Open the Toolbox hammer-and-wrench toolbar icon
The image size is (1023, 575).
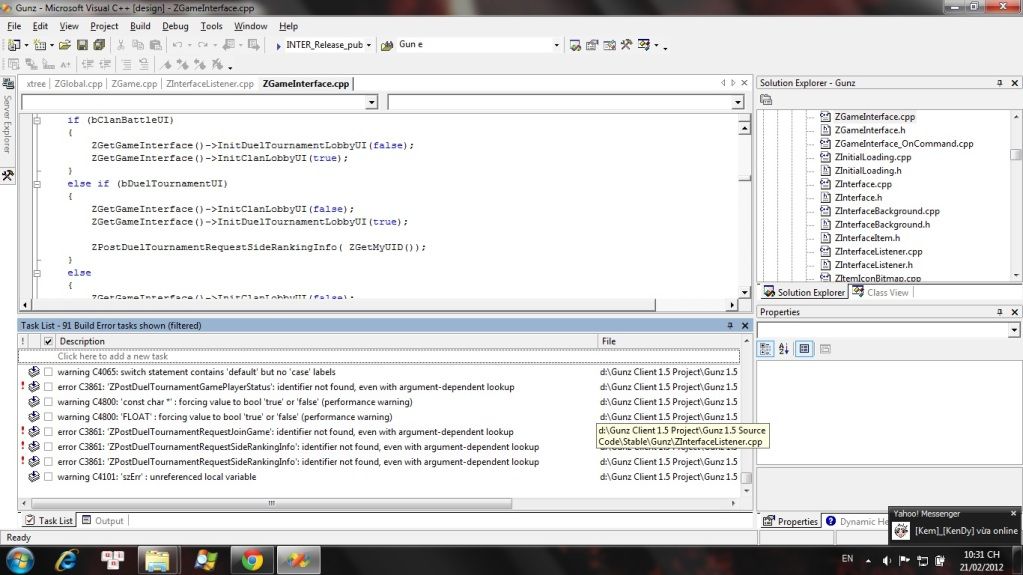(x=626, y=45)
